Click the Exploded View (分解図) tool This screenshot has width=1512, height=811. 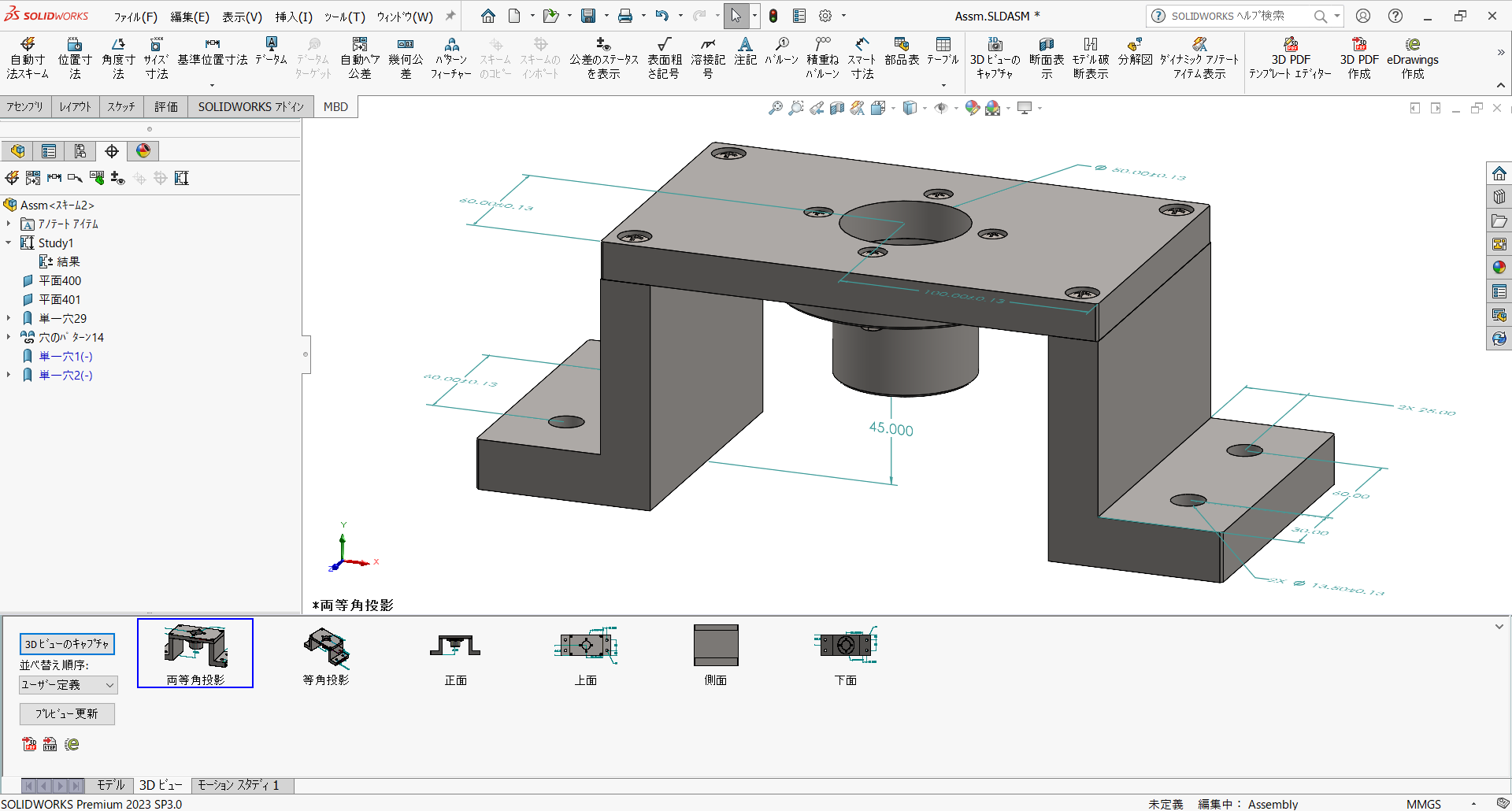[x=1135, y=51]
